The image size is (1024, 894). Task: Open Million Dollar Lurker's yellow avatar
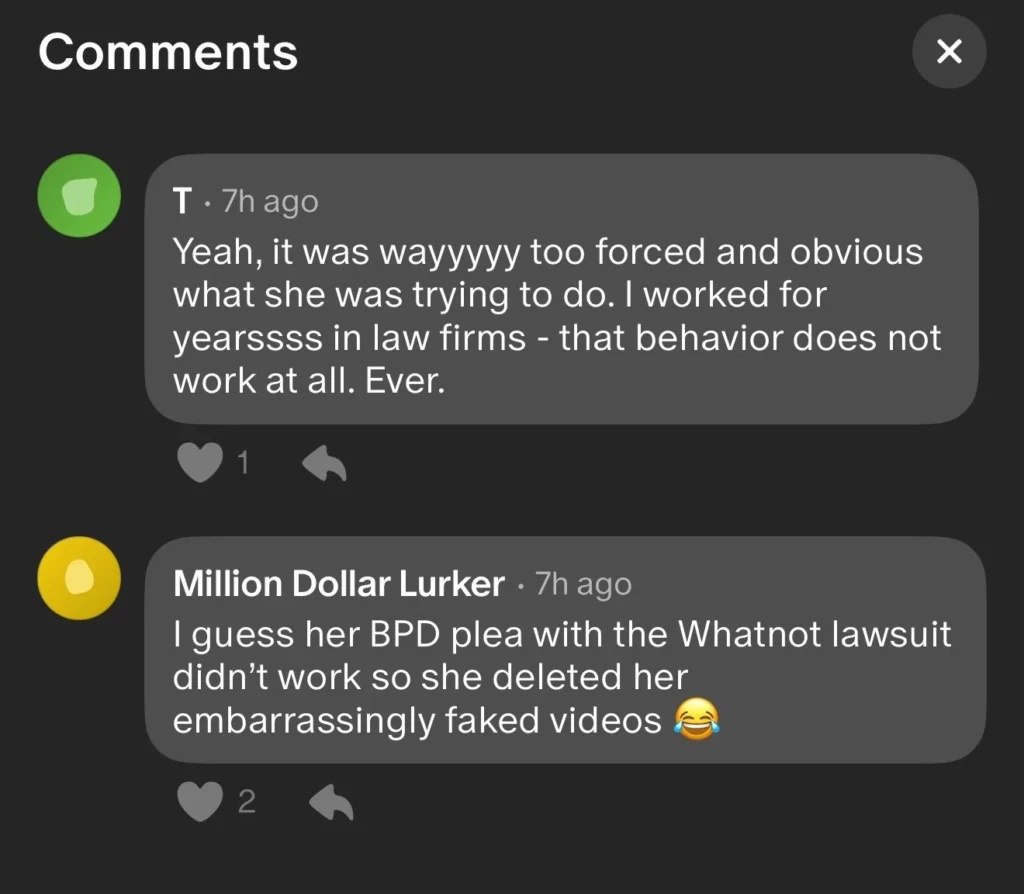click(x=79, y=578)
